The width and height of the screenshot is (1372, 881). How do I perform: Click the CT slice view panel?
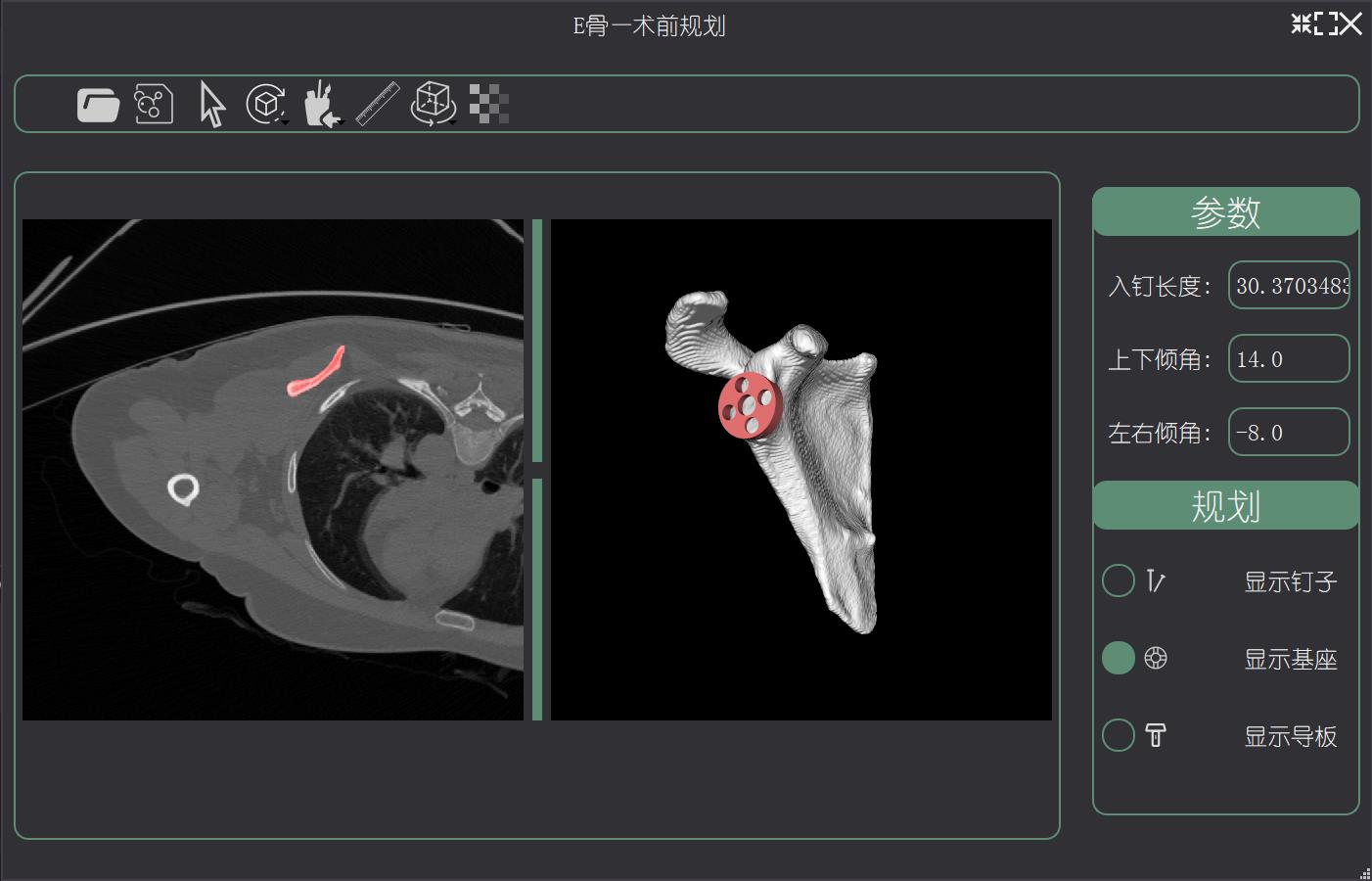pyautogui.click(x=273, y=470)
